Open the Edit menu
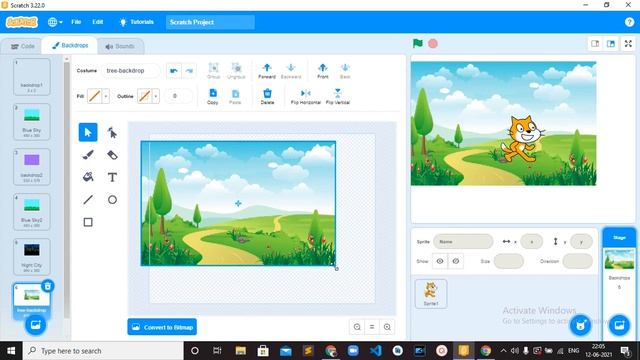Image resolution: width=640 pixels, height=360 pixels. click(x=98, y=22)
